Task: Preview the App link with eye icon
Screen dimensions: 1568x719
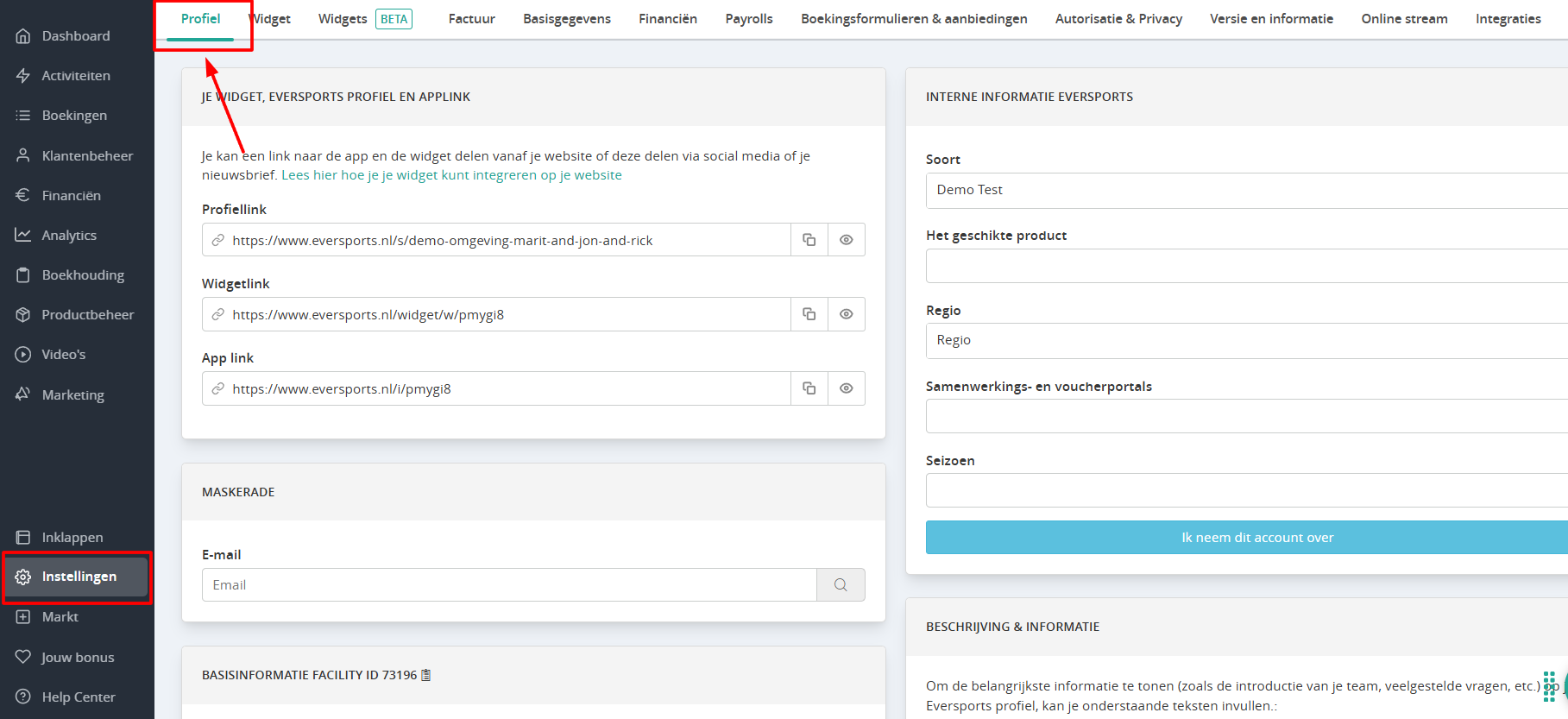Action: [x=847, y=388]
